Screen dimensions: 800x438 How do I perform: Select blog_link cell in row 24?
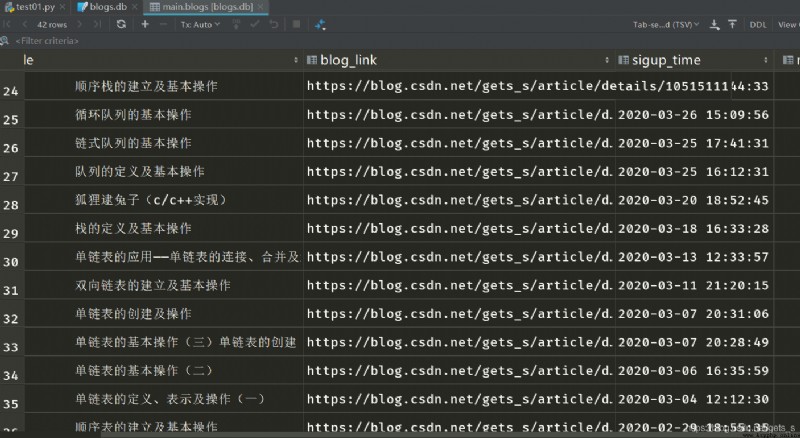point(518,86)
